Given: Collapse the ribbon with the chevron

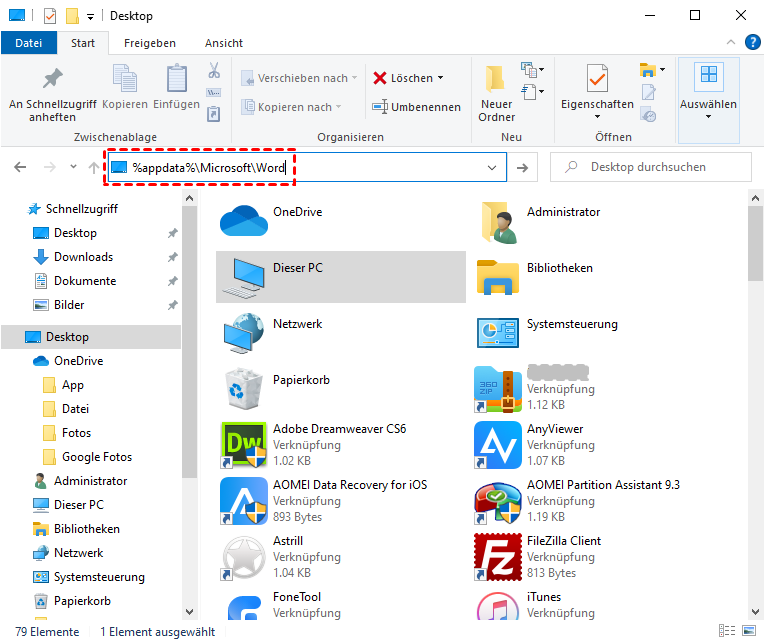Looking at the screenshot, I should (x=730, y=42).
